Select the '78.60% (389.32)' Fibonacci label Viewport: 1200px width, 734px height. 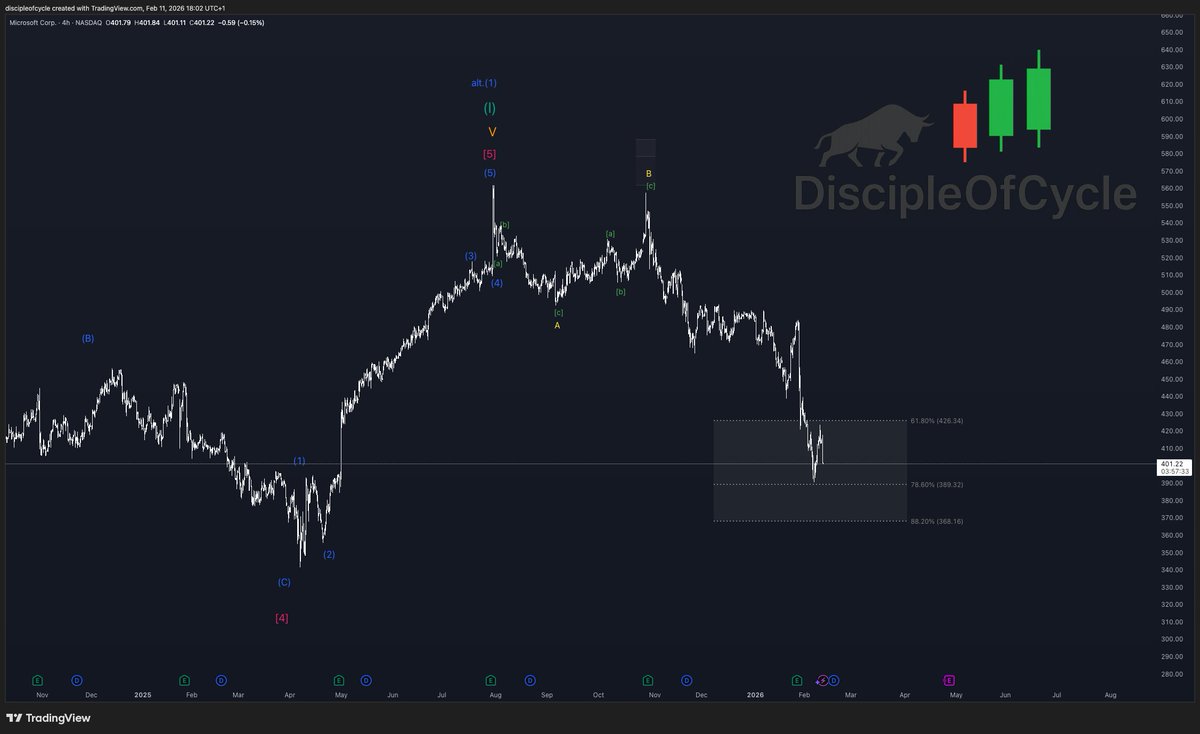(937, 484)
